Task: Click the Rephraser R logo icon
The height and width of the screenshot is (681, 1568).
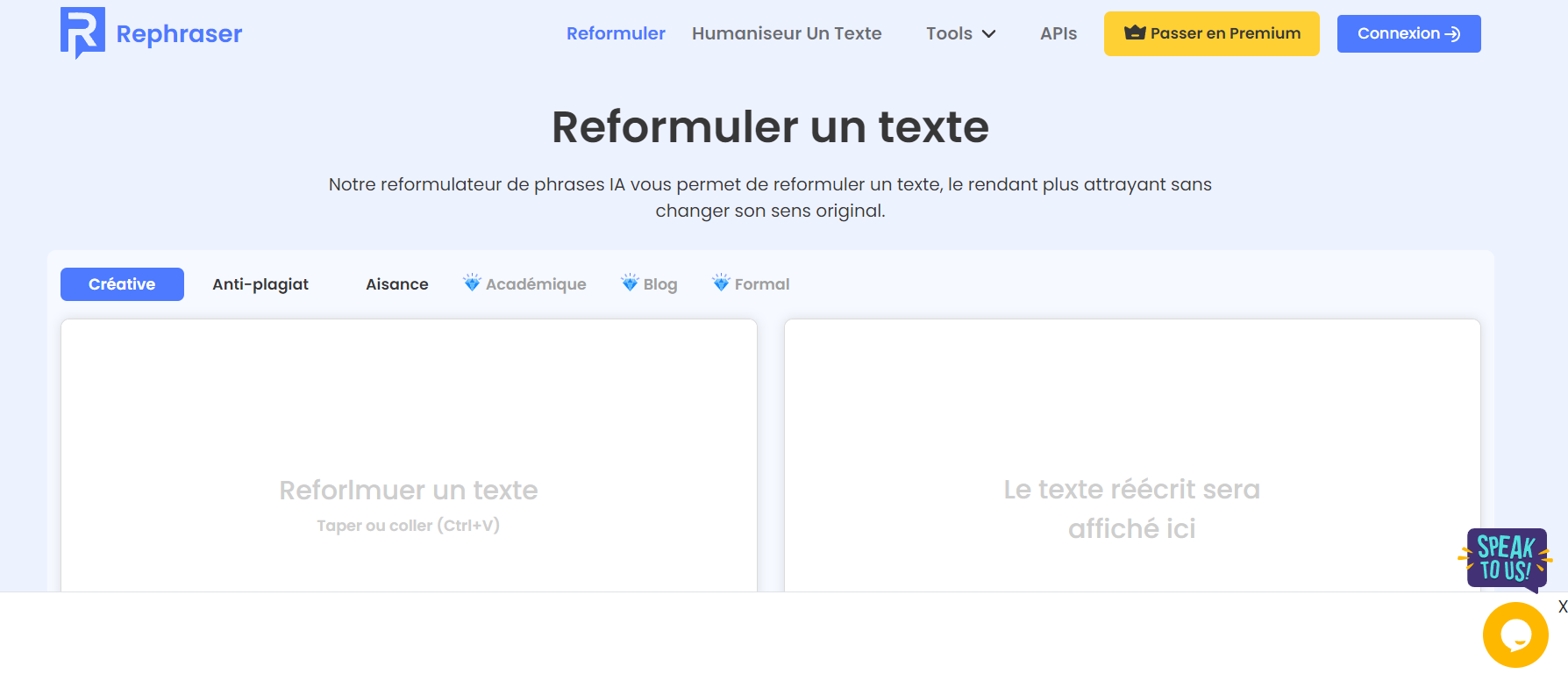Action: point(82,32)
